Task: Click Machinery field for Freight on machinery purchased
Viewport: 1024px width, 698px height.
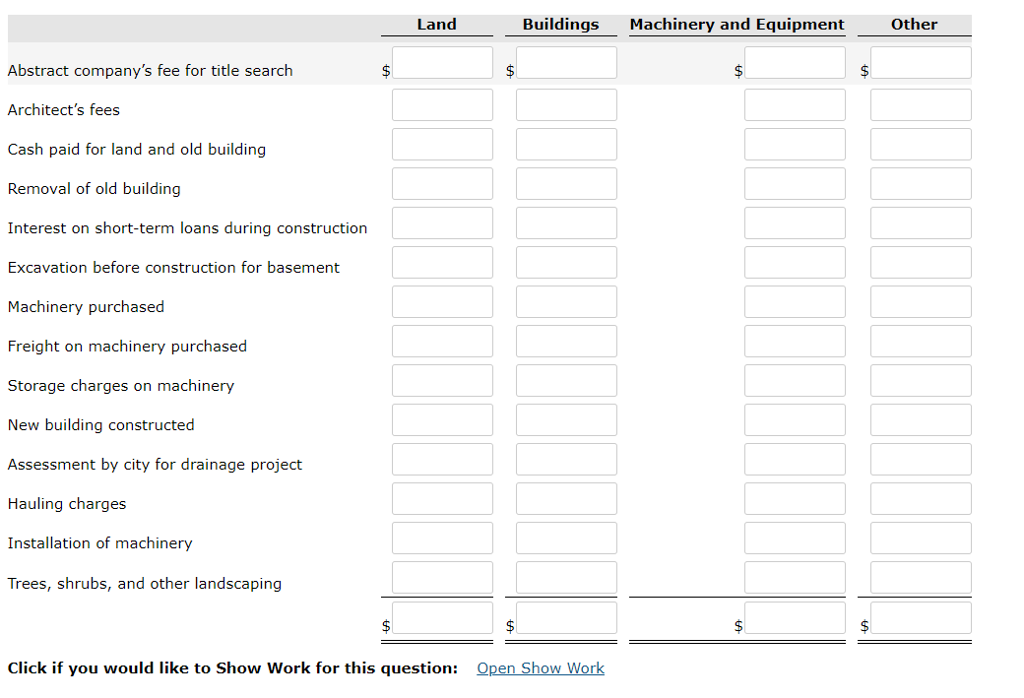Action: 794,340
